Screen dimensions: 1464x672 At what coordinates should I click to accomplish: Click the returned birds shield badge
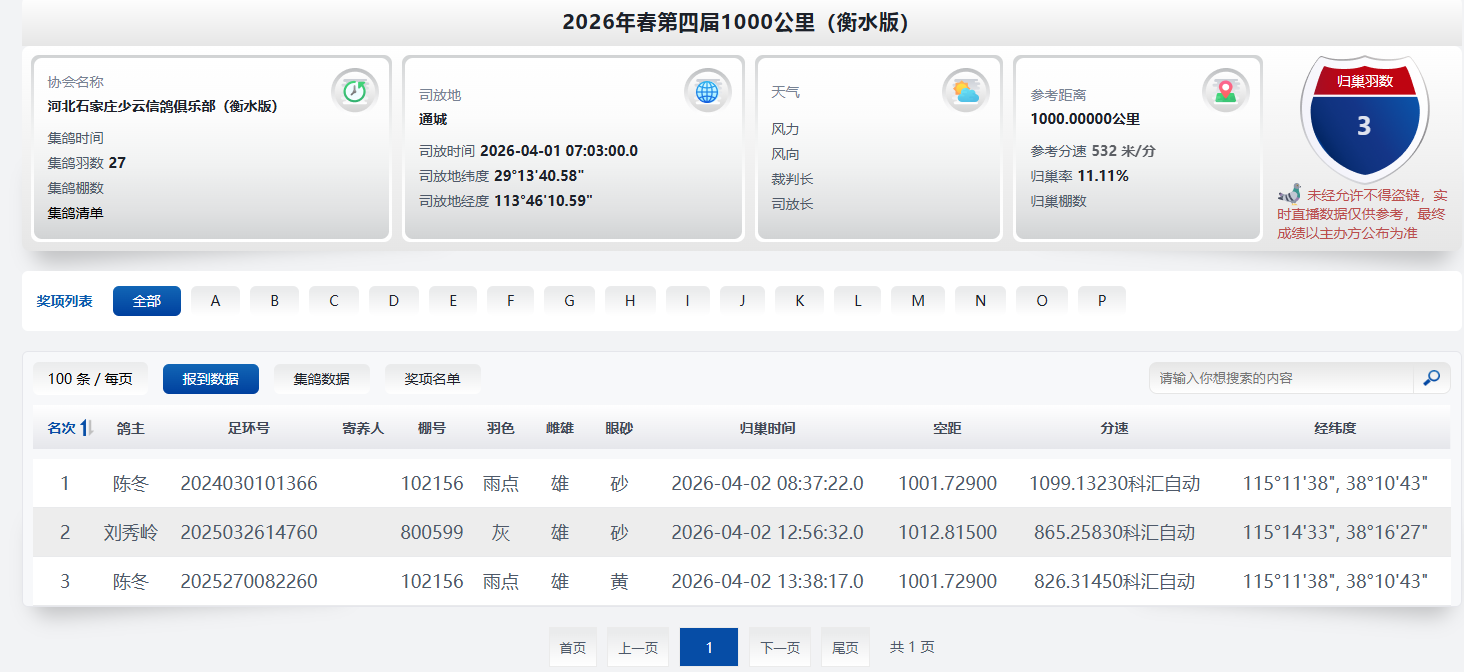coord(1364,118)
